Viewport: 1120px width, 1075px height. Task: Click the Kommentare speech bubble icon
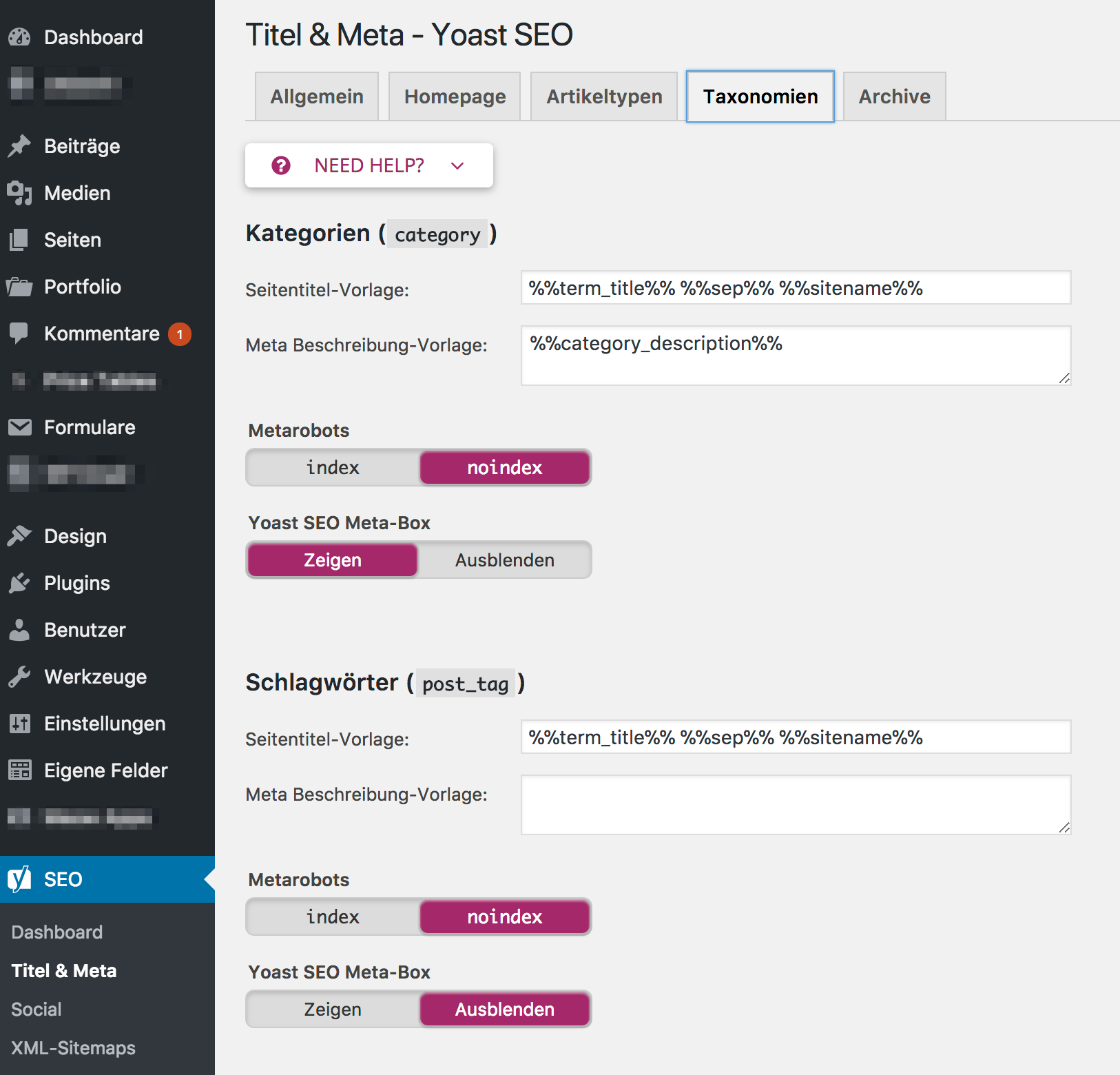point(20,334)
